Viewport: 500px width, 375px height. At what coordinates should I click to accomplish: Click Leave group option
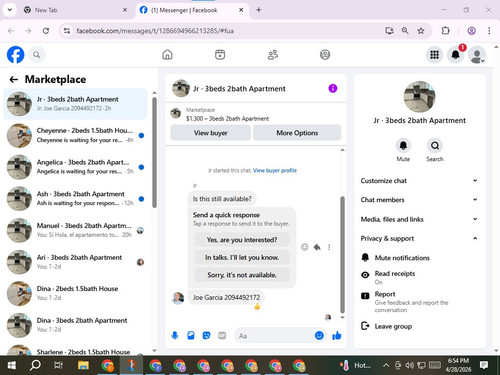419,326
